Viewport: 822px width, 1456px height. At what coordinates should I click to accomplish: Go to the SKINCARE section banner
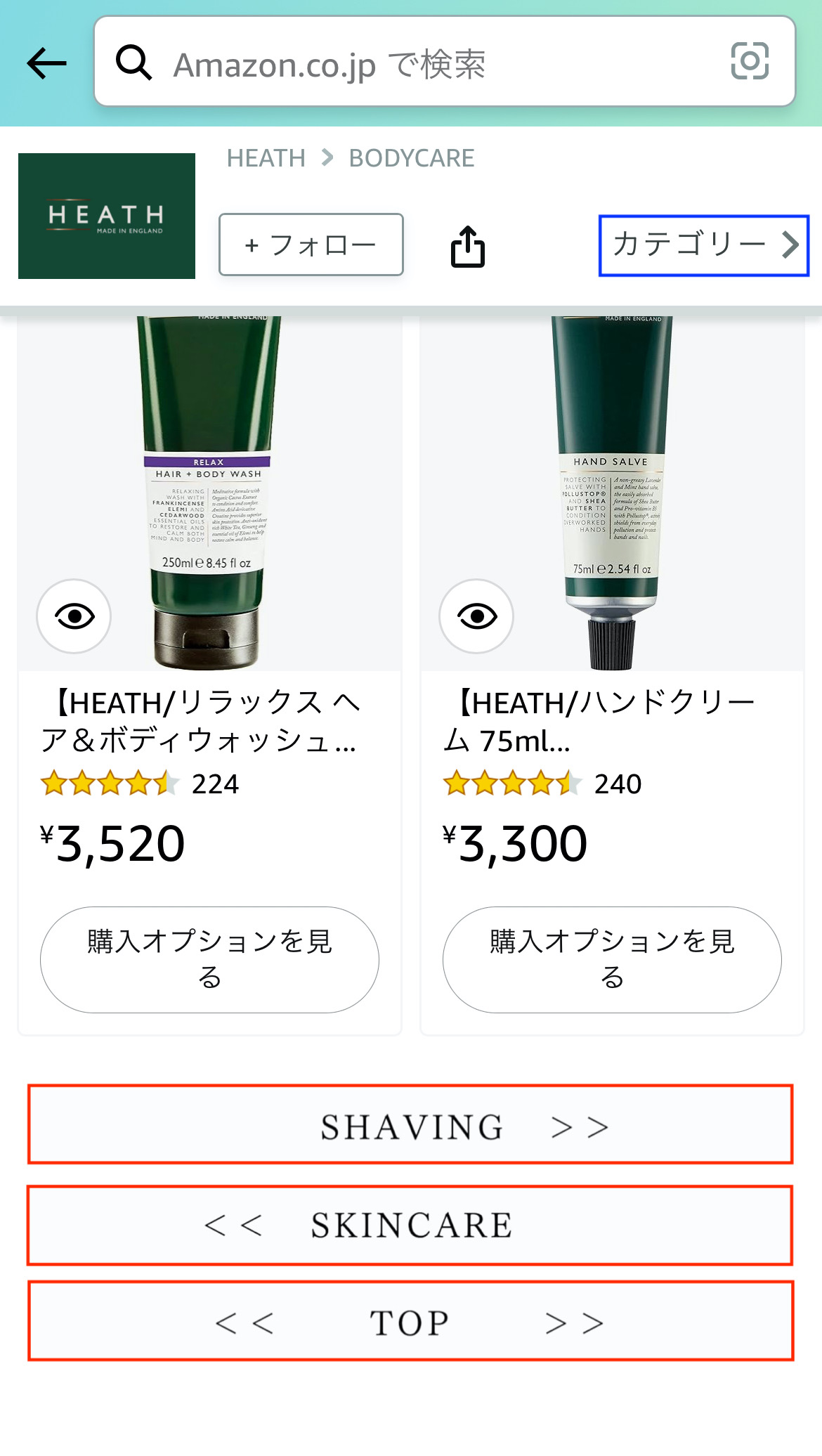click(x=410, y=1226)
